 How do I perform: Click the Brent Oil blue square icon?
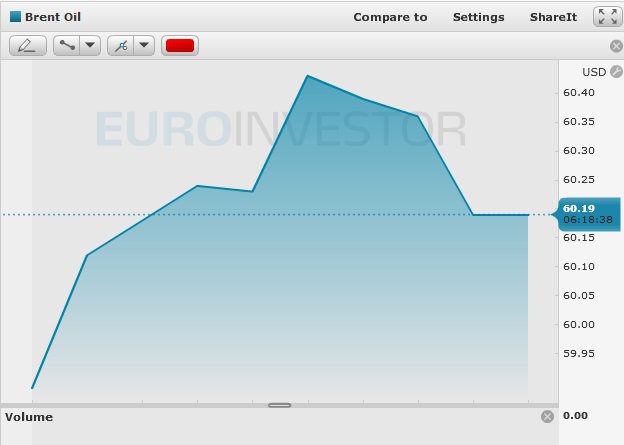click(x=15, y=17)
